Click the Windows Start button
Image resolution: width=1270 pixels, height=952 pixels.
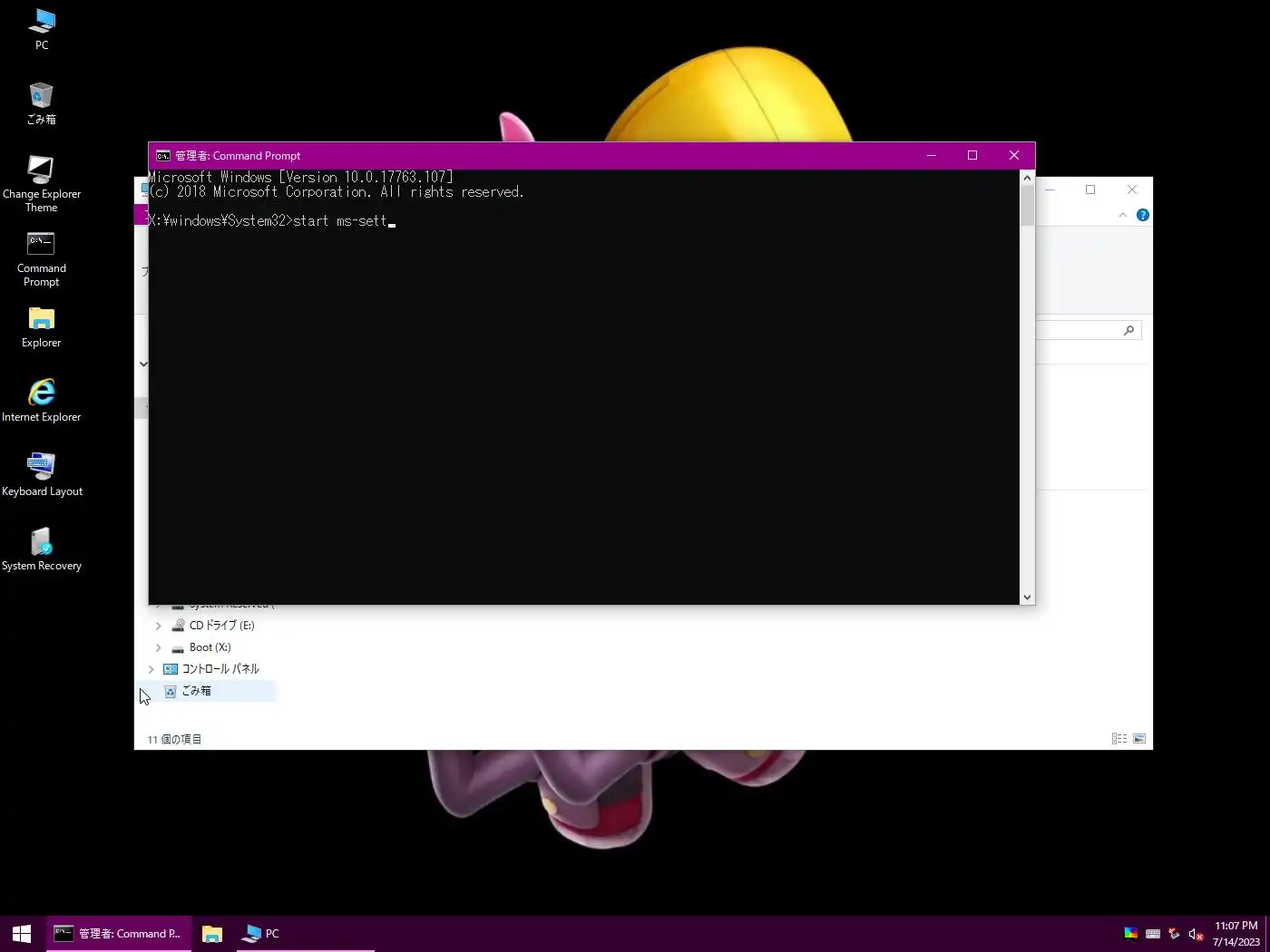(x=22, y=934)
